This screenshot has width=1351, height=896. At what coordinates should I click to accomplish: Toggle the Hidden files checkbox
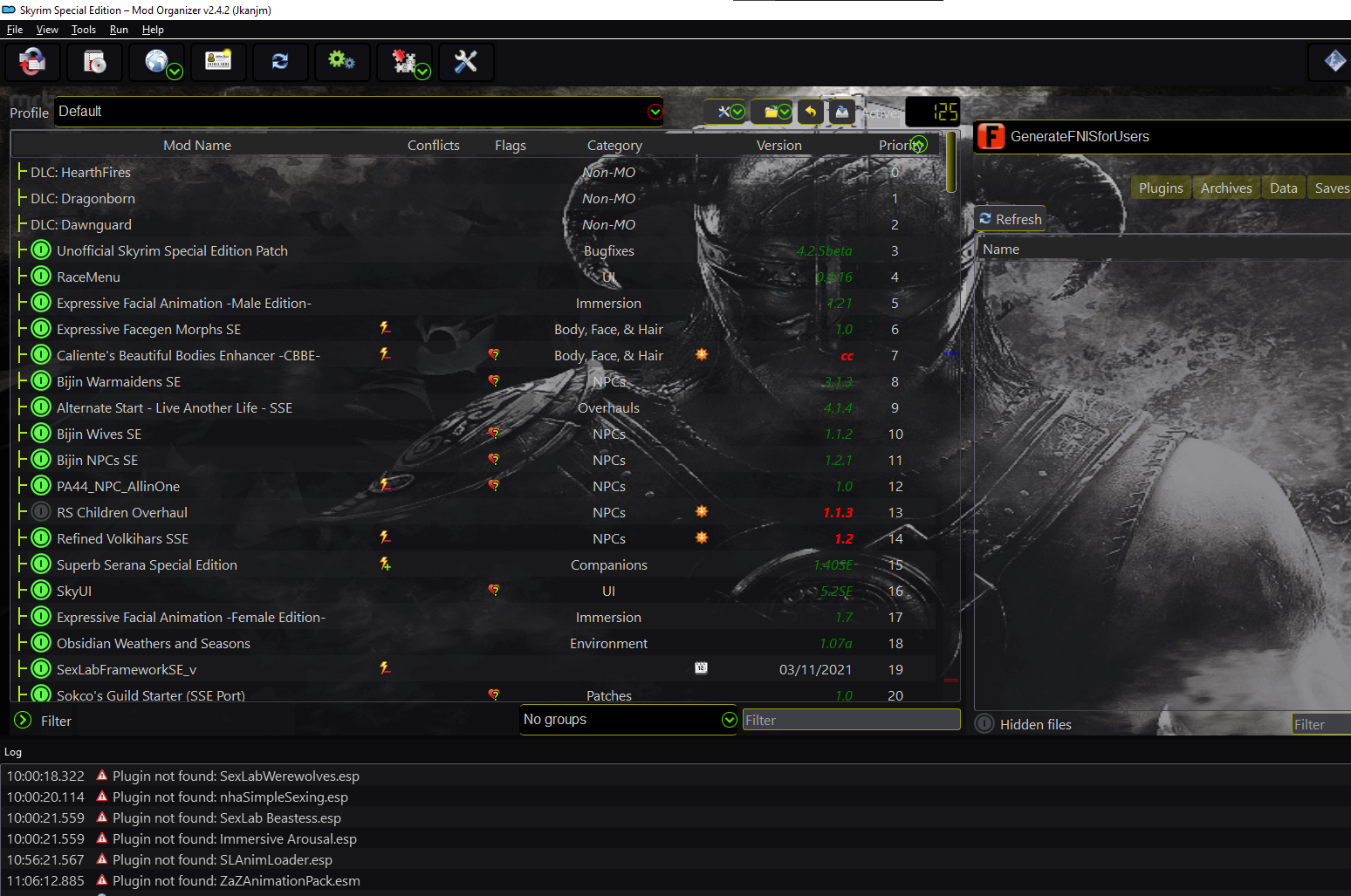[x=984, y=724]
